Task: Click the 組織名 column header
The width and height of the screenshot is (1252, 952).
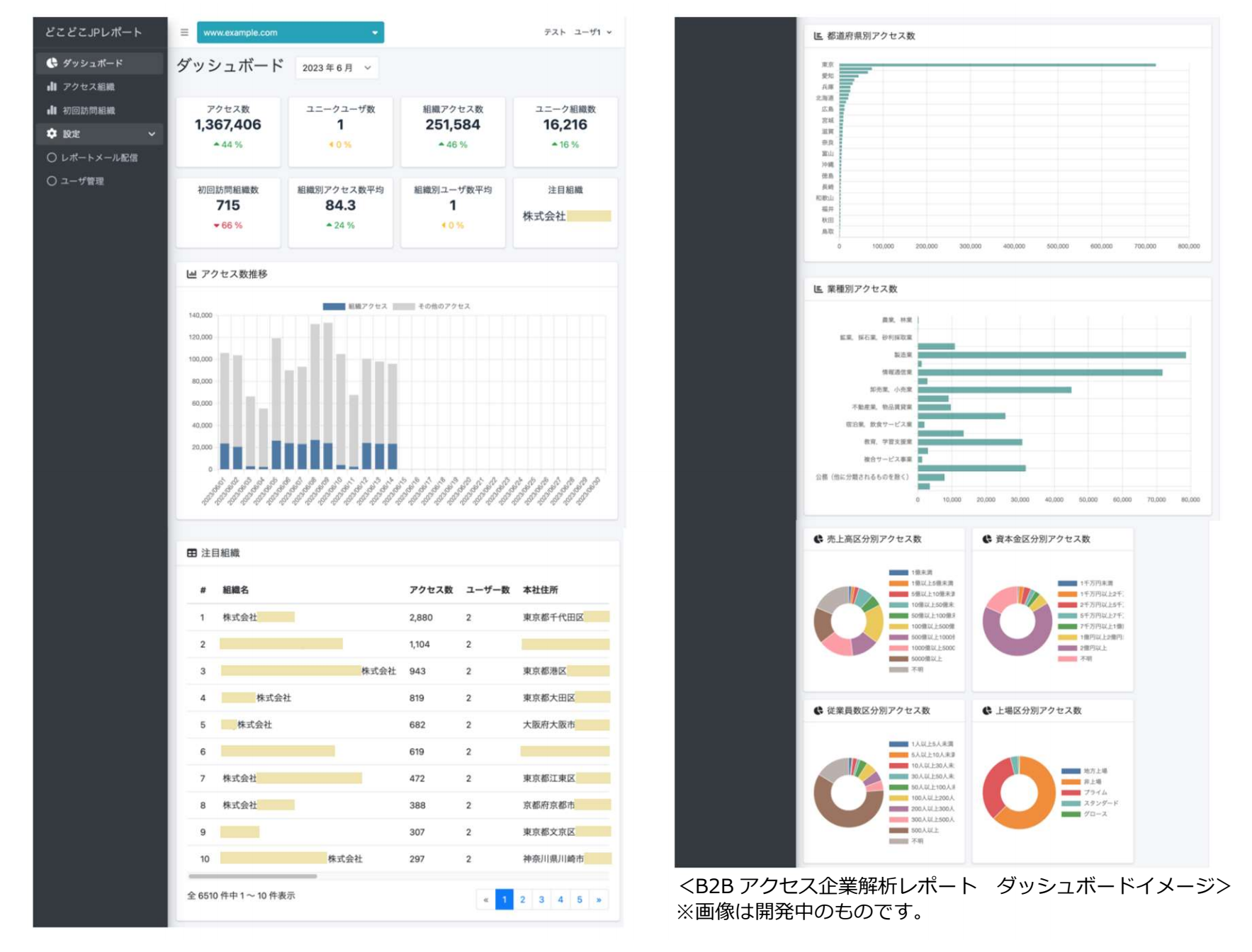Action: click(x=235, y=590)
